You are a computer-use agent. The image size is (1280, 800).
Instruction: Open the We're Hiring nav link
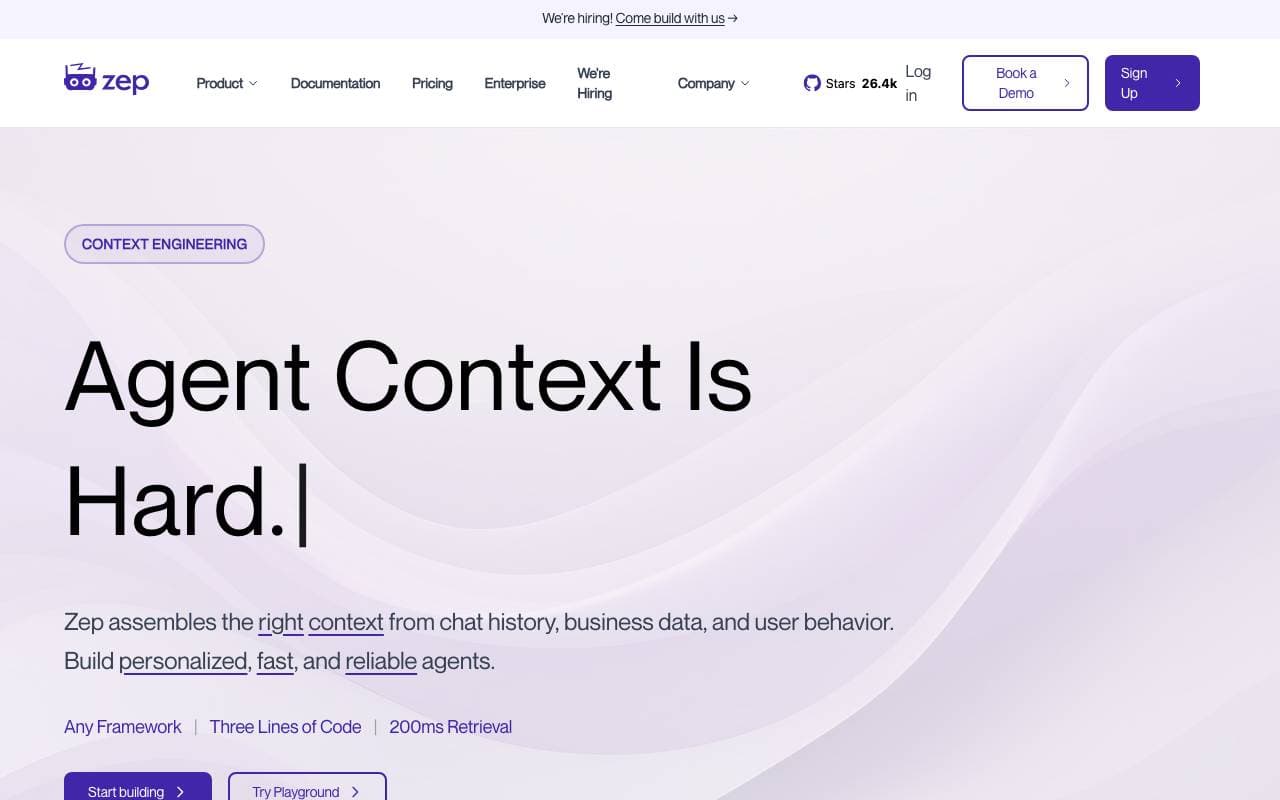[595, 83]
